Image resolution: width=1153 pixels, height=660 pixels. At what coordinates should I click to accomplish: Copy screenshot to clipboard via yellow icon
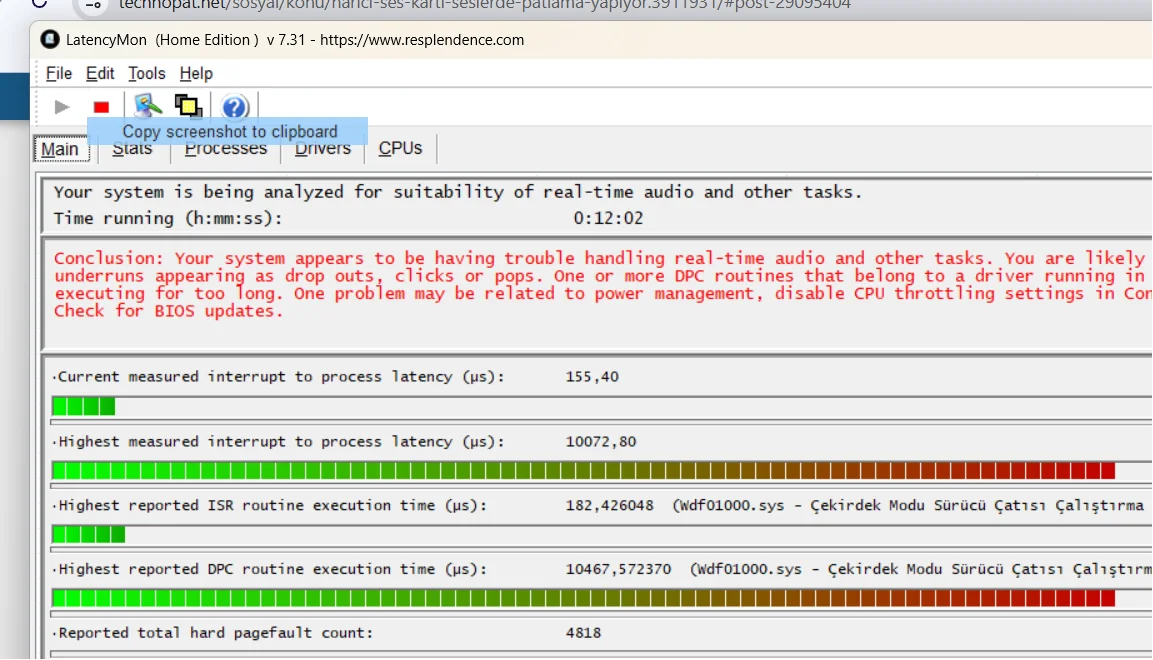pos(188,107)
